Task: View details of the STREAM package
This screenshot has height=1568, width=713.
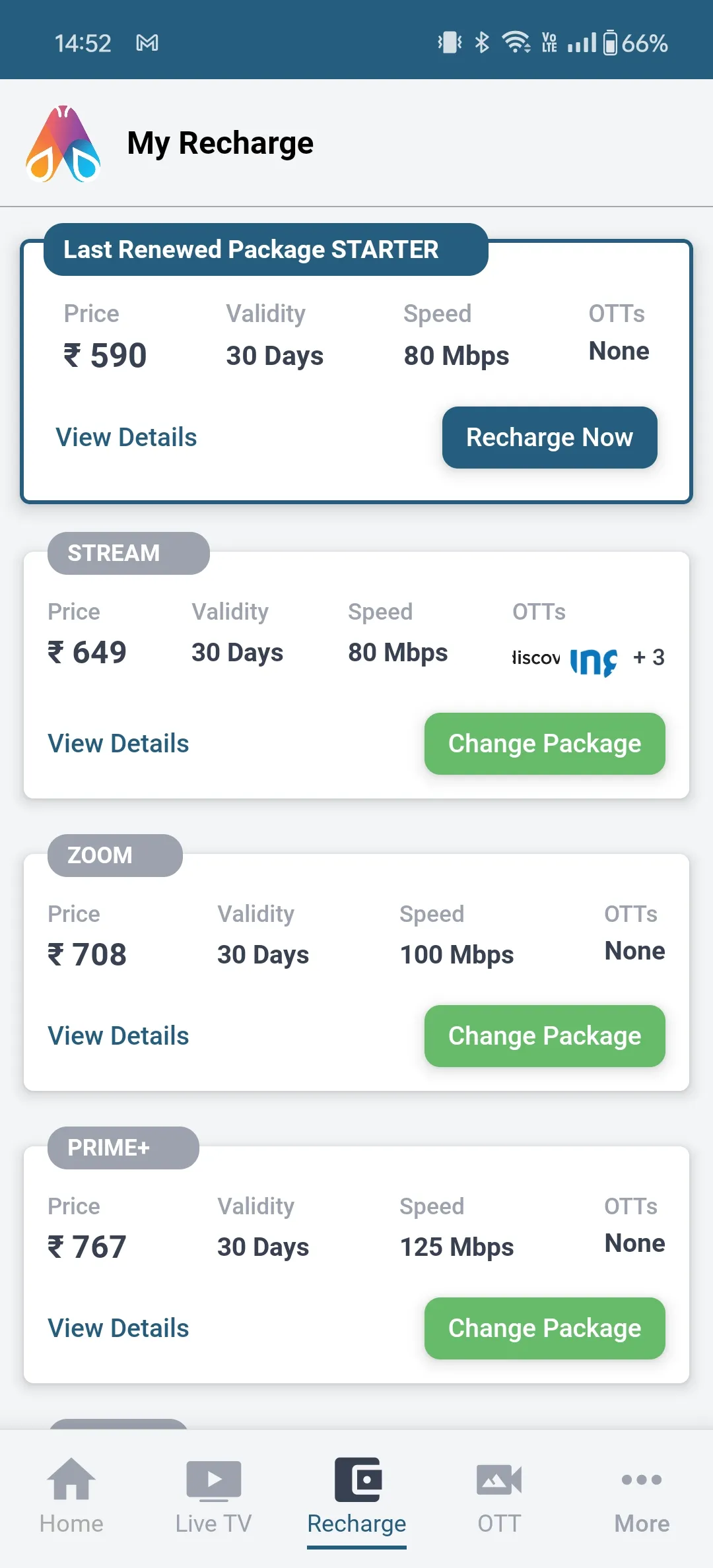Action: coord(118,744)
